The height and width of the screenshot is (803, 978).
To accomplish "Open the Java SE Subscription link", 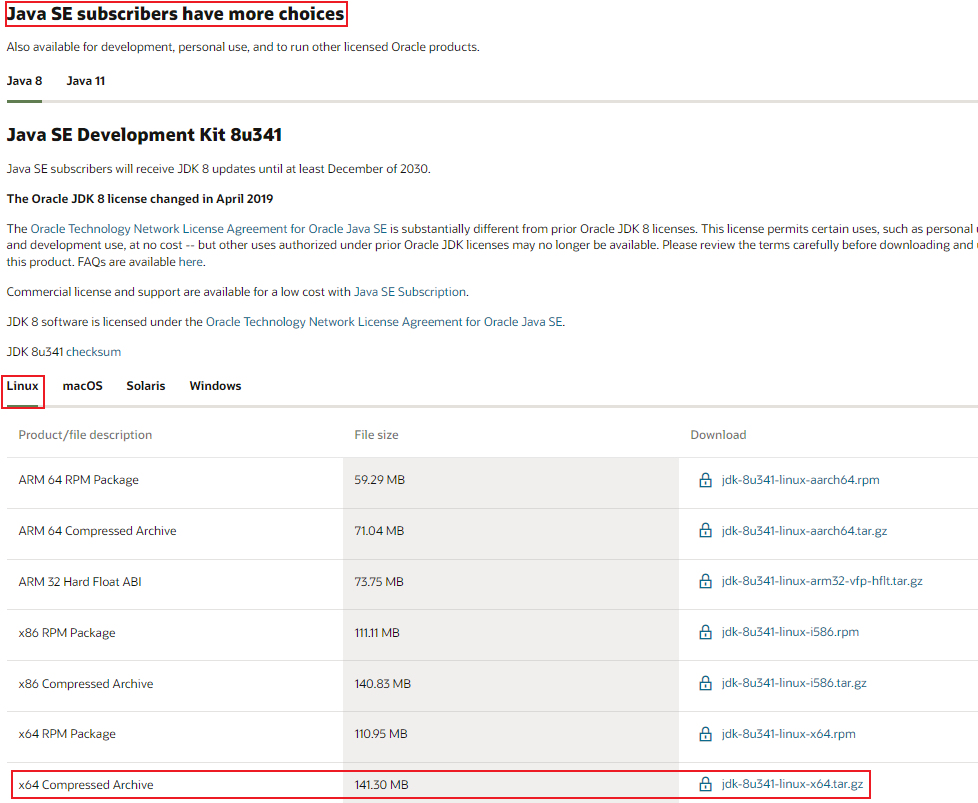I will [410, 292].
